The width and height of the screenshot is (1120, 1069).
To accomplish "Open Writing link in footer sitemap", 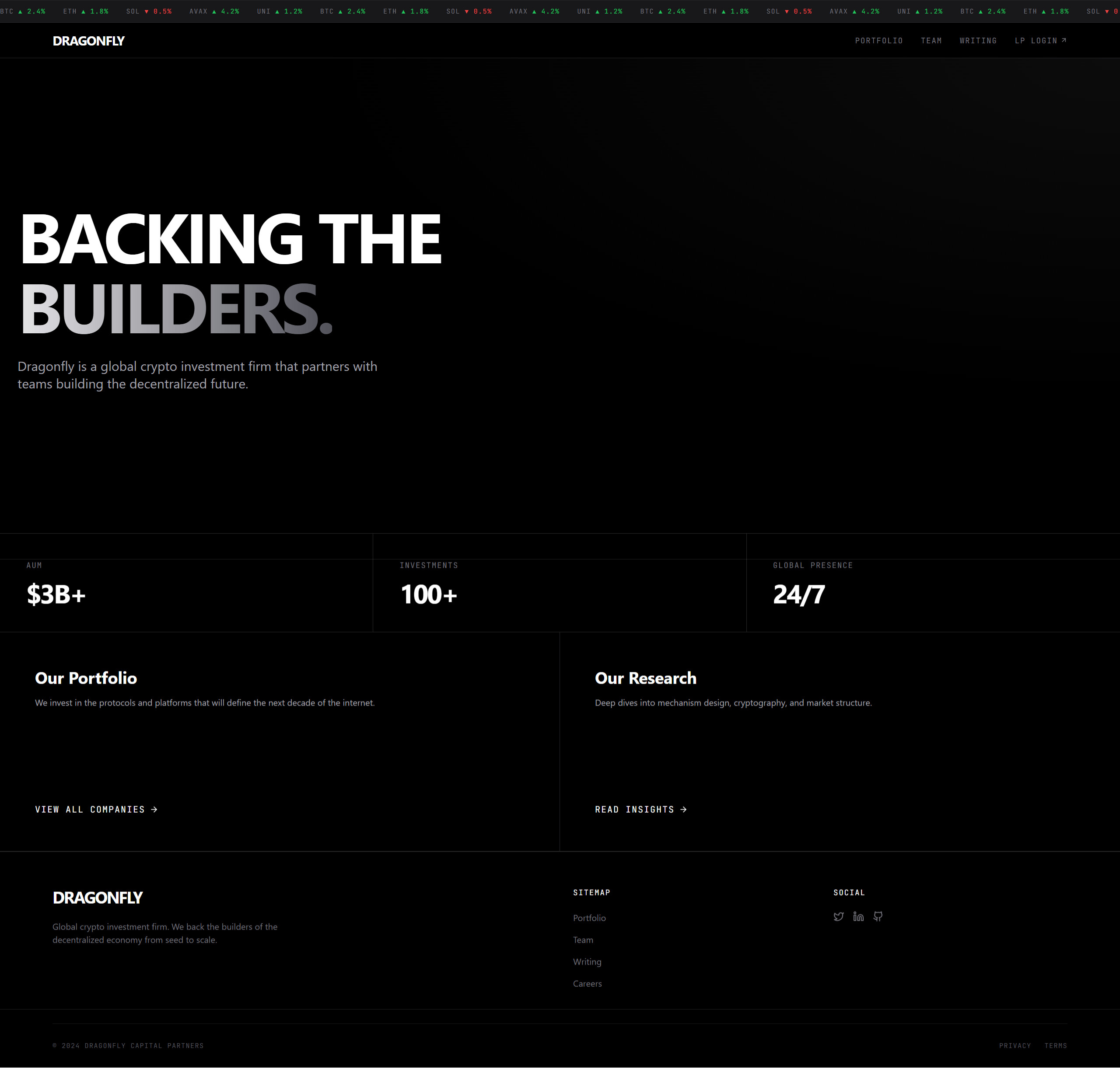I will [587, 962].
